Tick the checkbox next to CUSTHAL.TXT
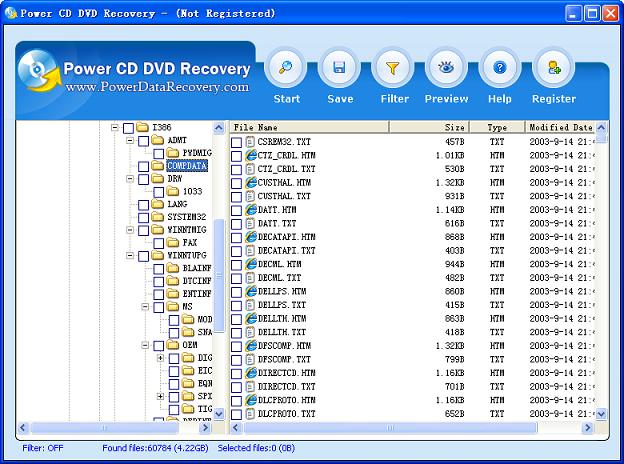Viewport: 624px width, 464px height. pyautogui.click(x=236, y=197)
